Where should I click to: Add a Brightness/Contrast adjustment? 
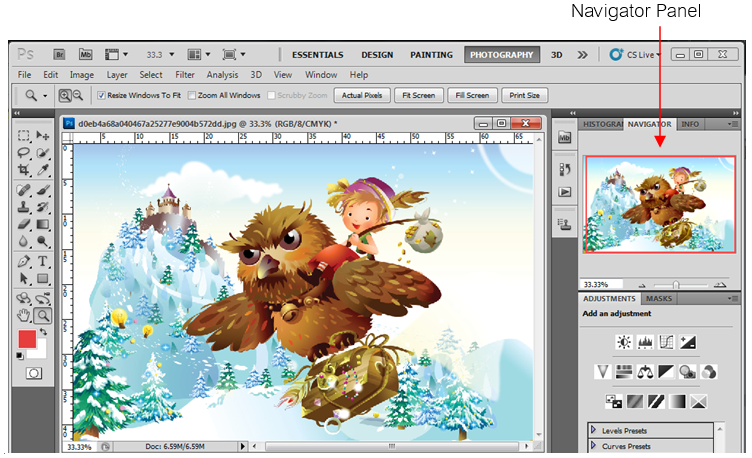click(624, 343)
